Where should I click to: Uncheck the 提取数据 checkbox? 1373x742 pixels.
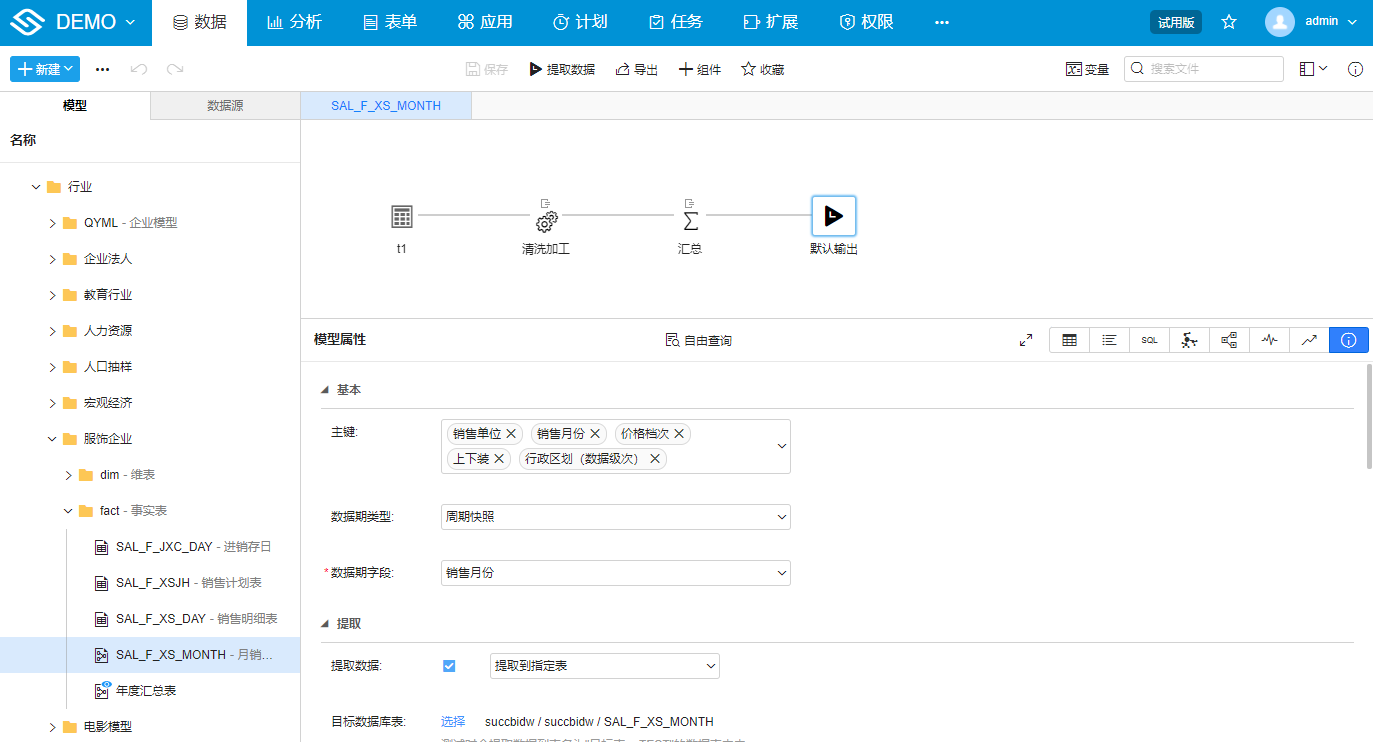pyautogui.click(x=449, y=665)
